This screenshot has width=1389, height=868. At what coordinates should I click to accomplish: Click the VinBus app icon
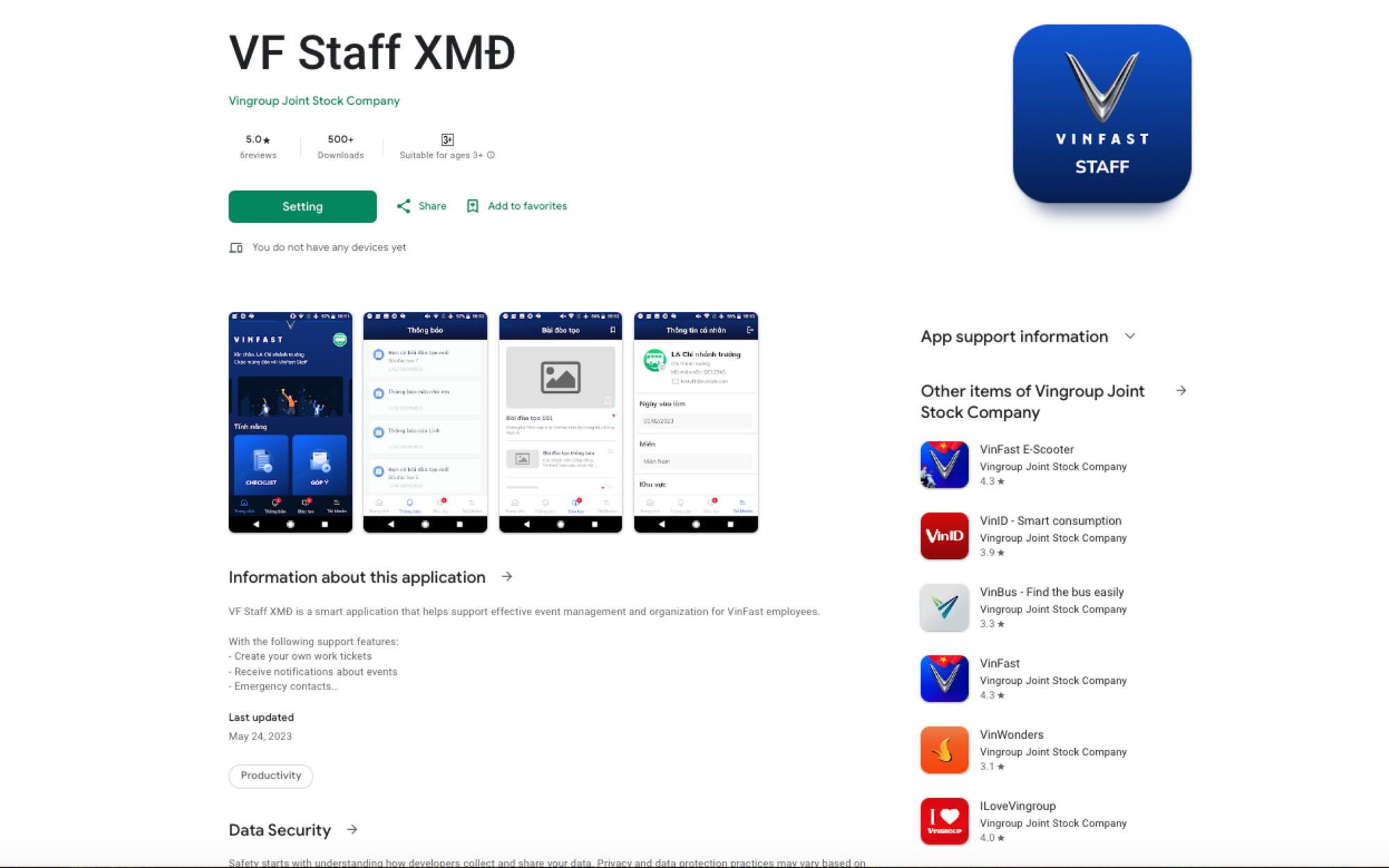[x=944, y=607]
